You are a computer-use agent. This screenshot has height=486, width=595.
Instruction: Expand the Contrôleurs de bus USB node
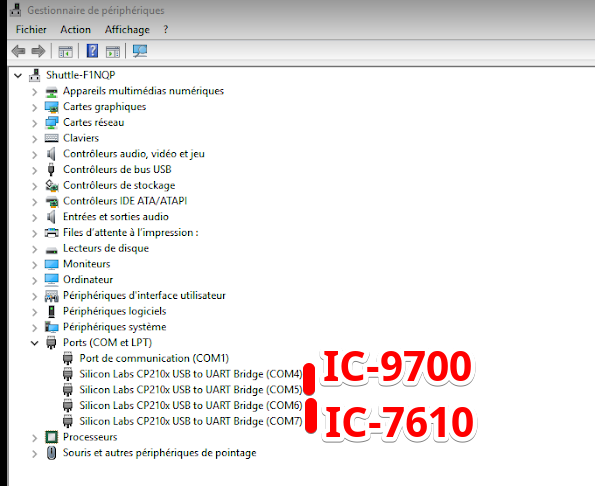click(x=35, y=170)
